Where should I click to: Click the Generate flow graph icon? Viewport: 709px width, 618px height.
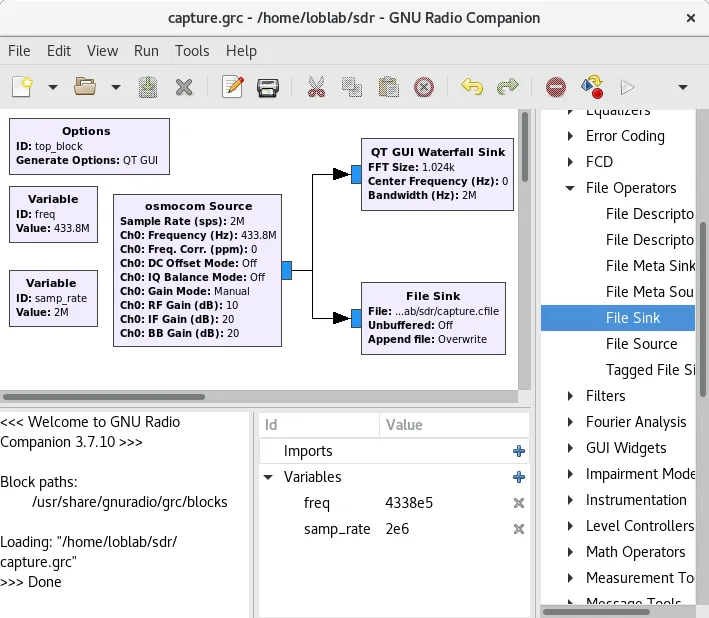[x=592, y=87]
